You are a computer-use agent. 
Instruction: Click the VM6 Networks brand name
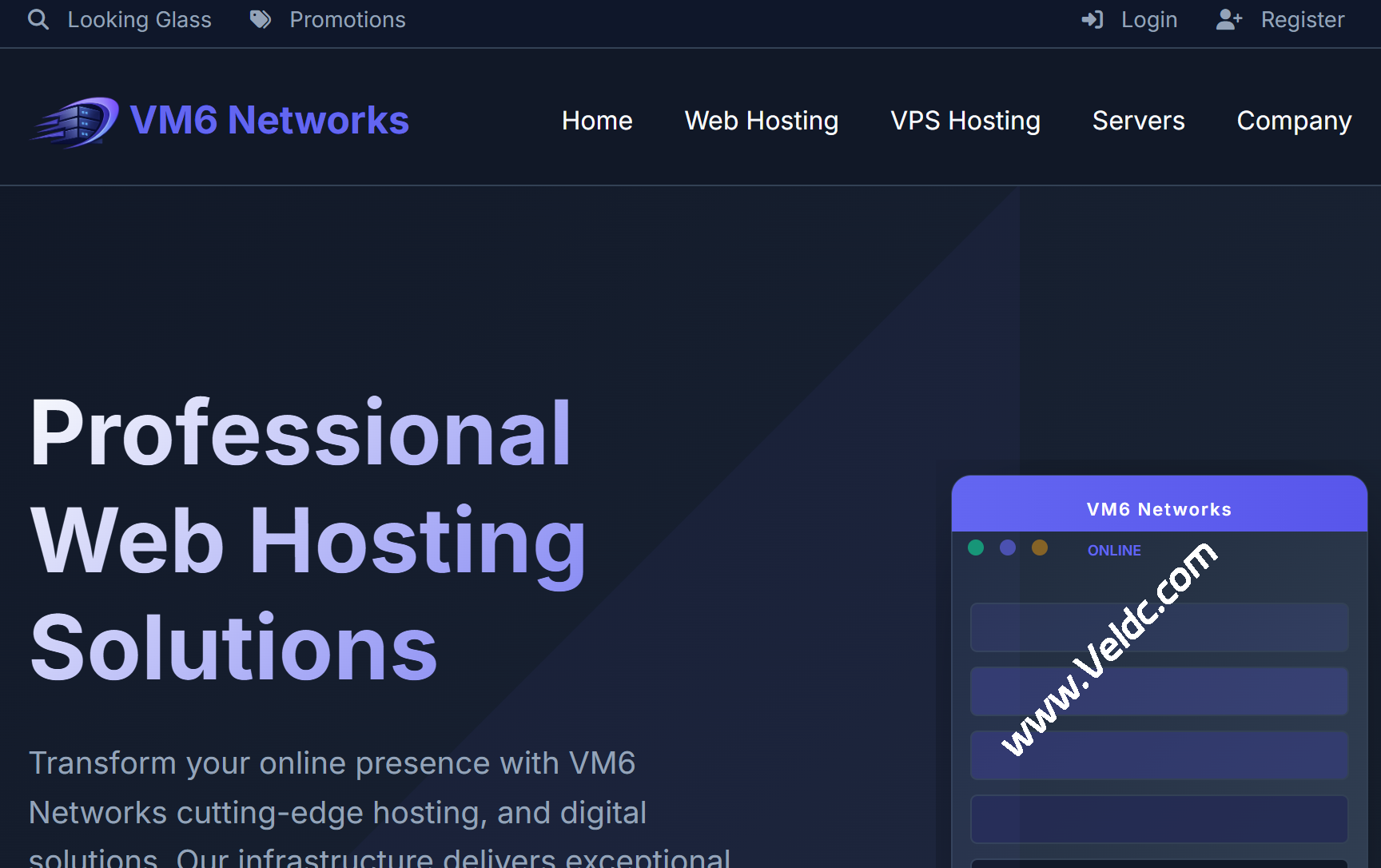[269, 121]
